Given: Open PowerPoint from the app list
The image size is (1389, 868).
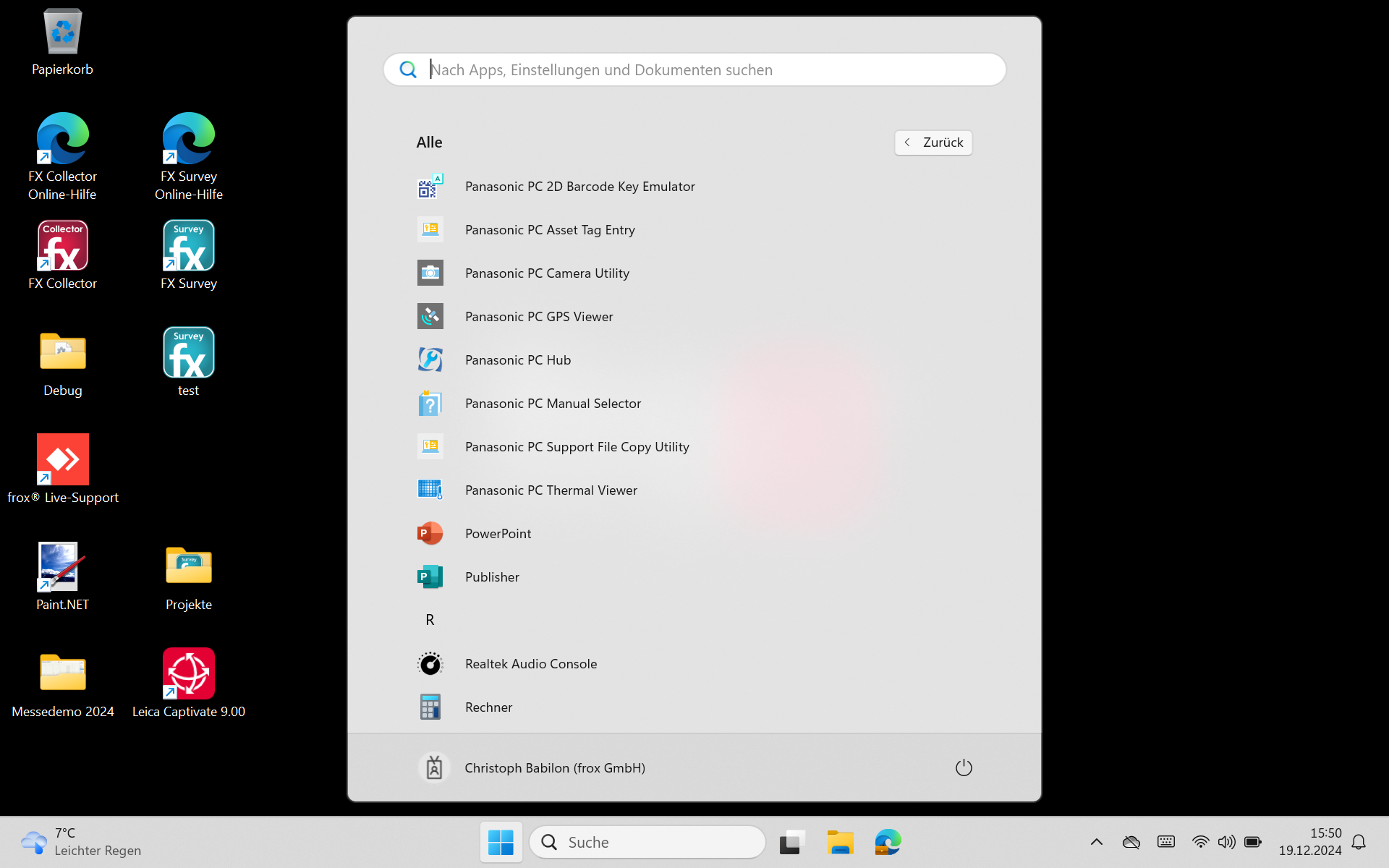Looking at the screenshot, I should [x=498, y=533].
